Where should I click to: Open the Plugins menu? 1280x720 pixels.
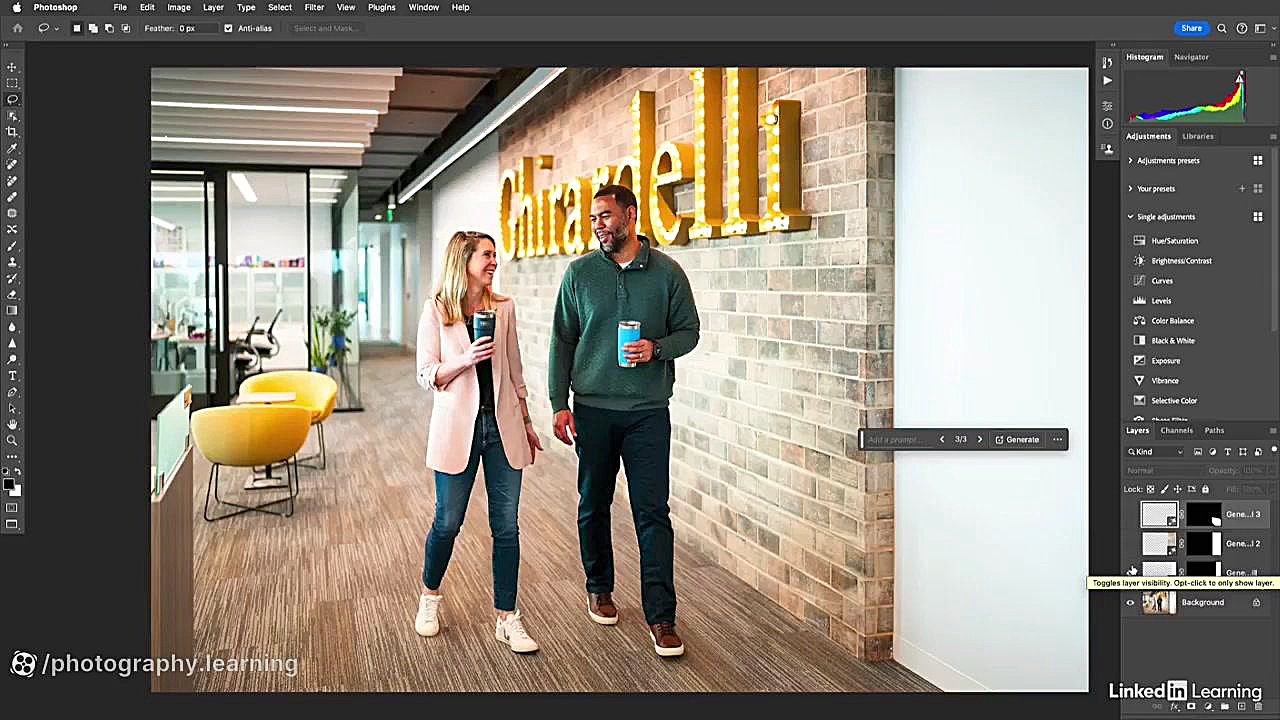point(381,7)
